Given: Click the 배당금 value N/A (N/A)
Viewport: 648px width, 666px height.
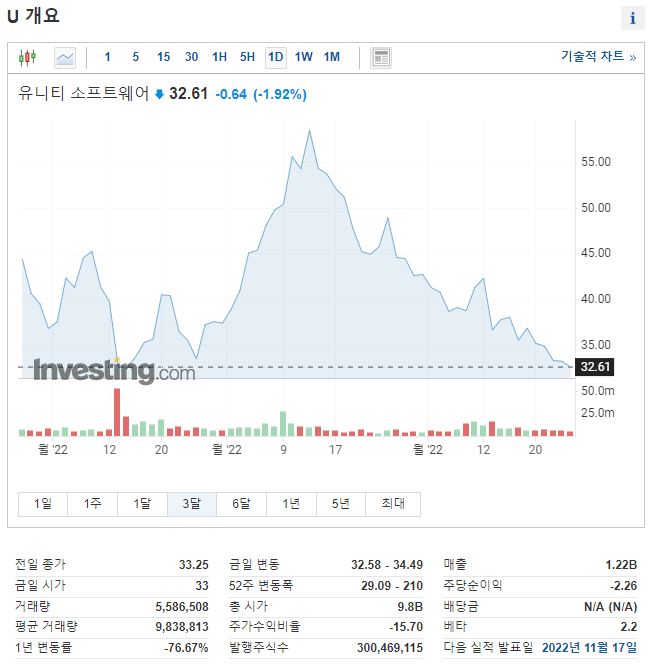Looking at the screenshot, I should pyautogui.click(x=611, y=607).
